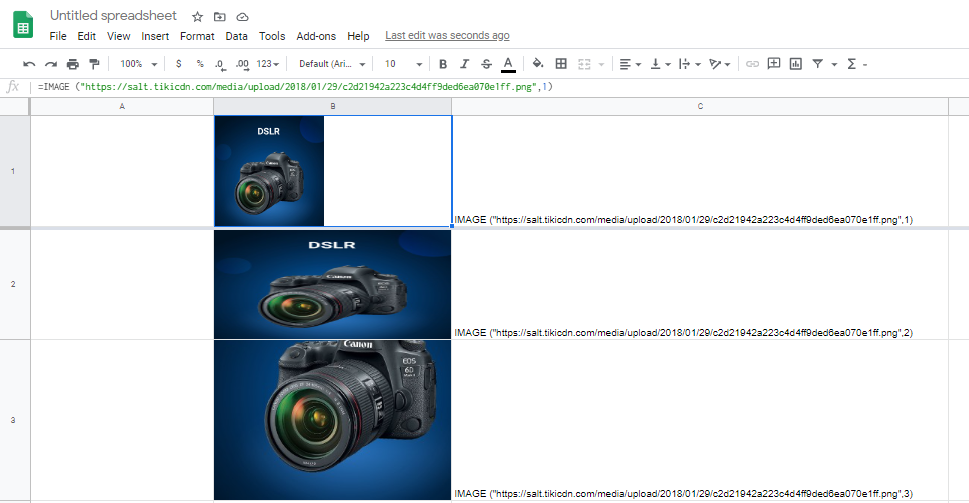969x503 pixels.
Task: Select row 1 header
Action: pos(13,171)
